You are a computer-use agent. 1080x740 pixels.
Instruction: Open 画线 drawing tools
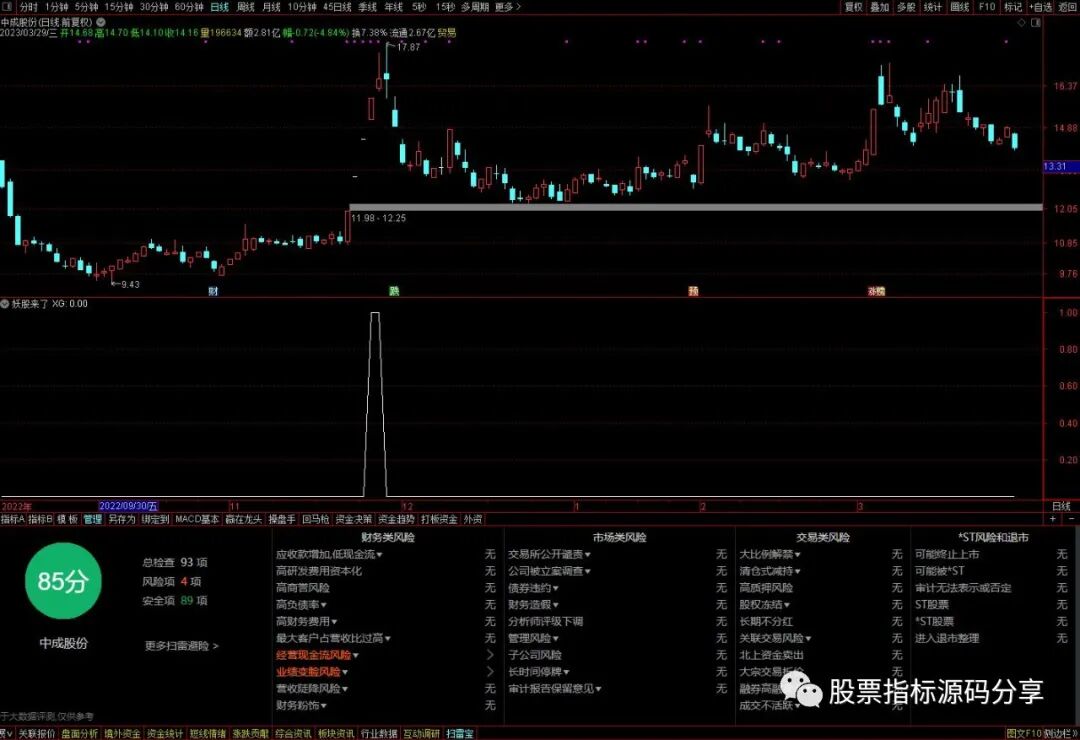(x=959, y=7)
